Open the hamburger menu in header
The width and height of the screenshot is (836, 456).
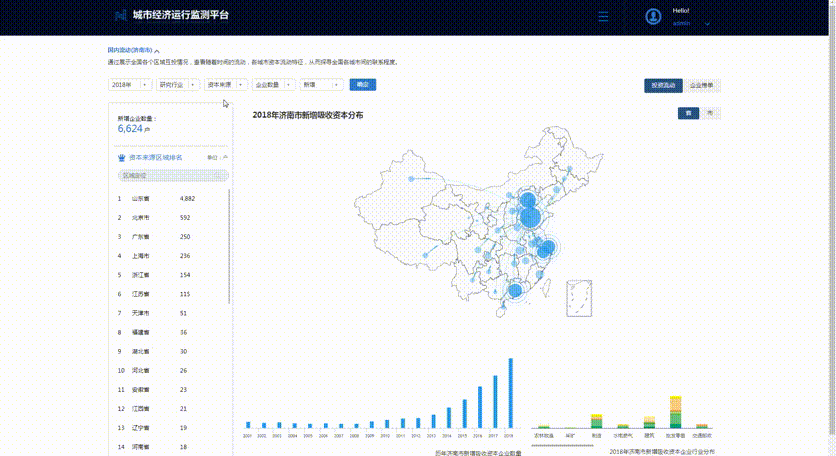(x=603, y=17)
